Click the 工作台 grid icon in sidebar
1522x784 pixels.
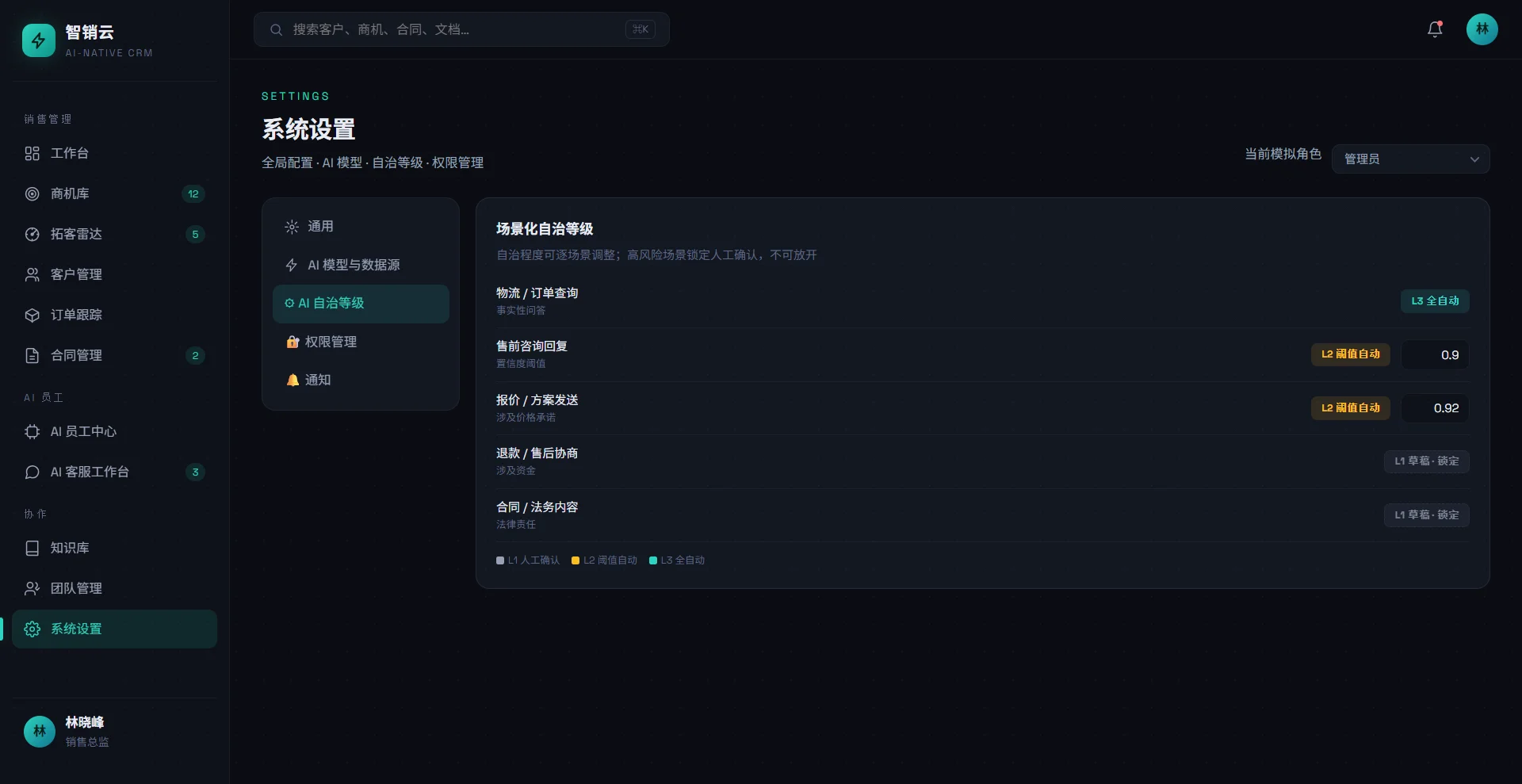[x=32, y=153]
